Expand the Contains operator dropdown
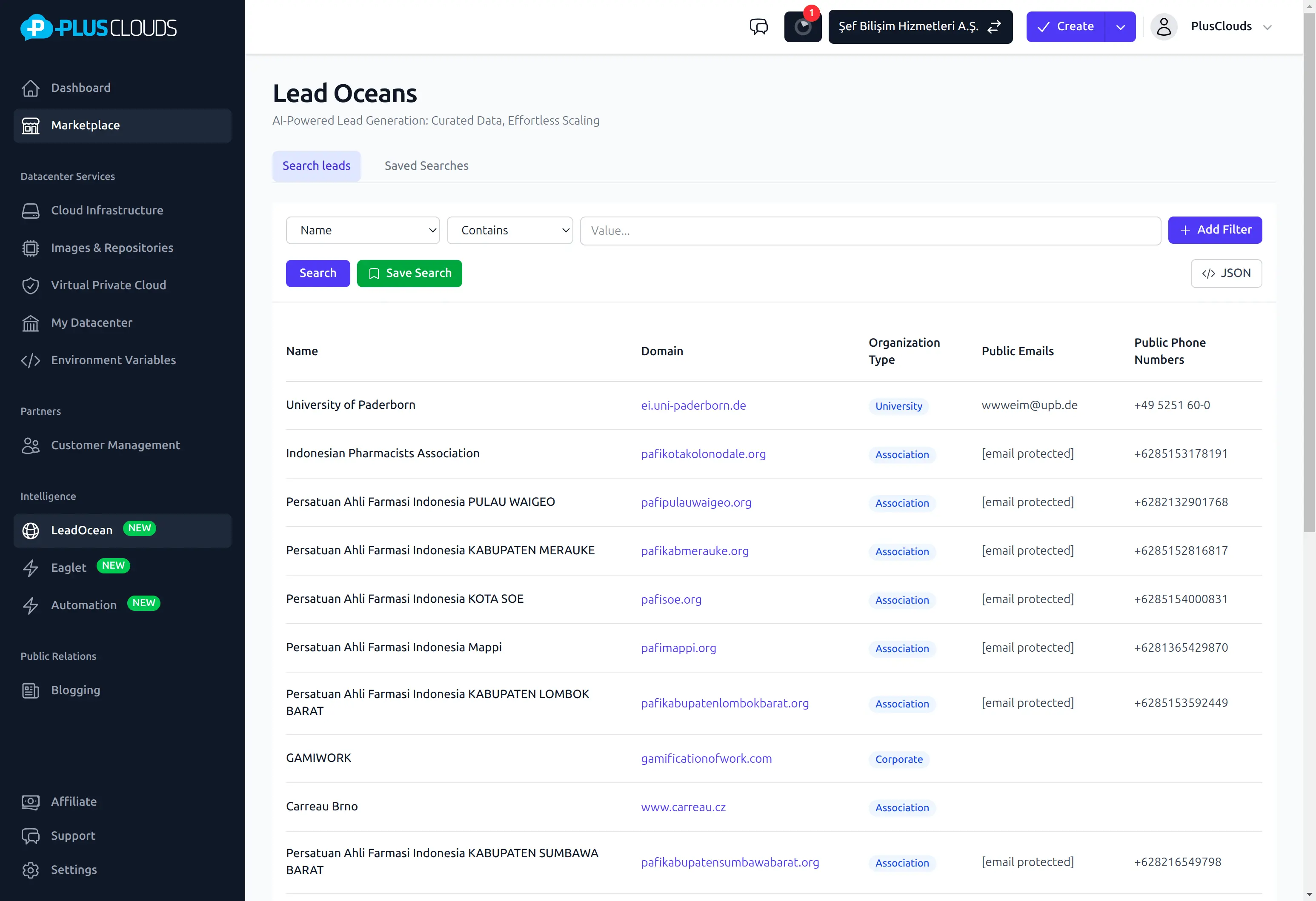The image size is (1316, 901). click(x=509, y=230)
